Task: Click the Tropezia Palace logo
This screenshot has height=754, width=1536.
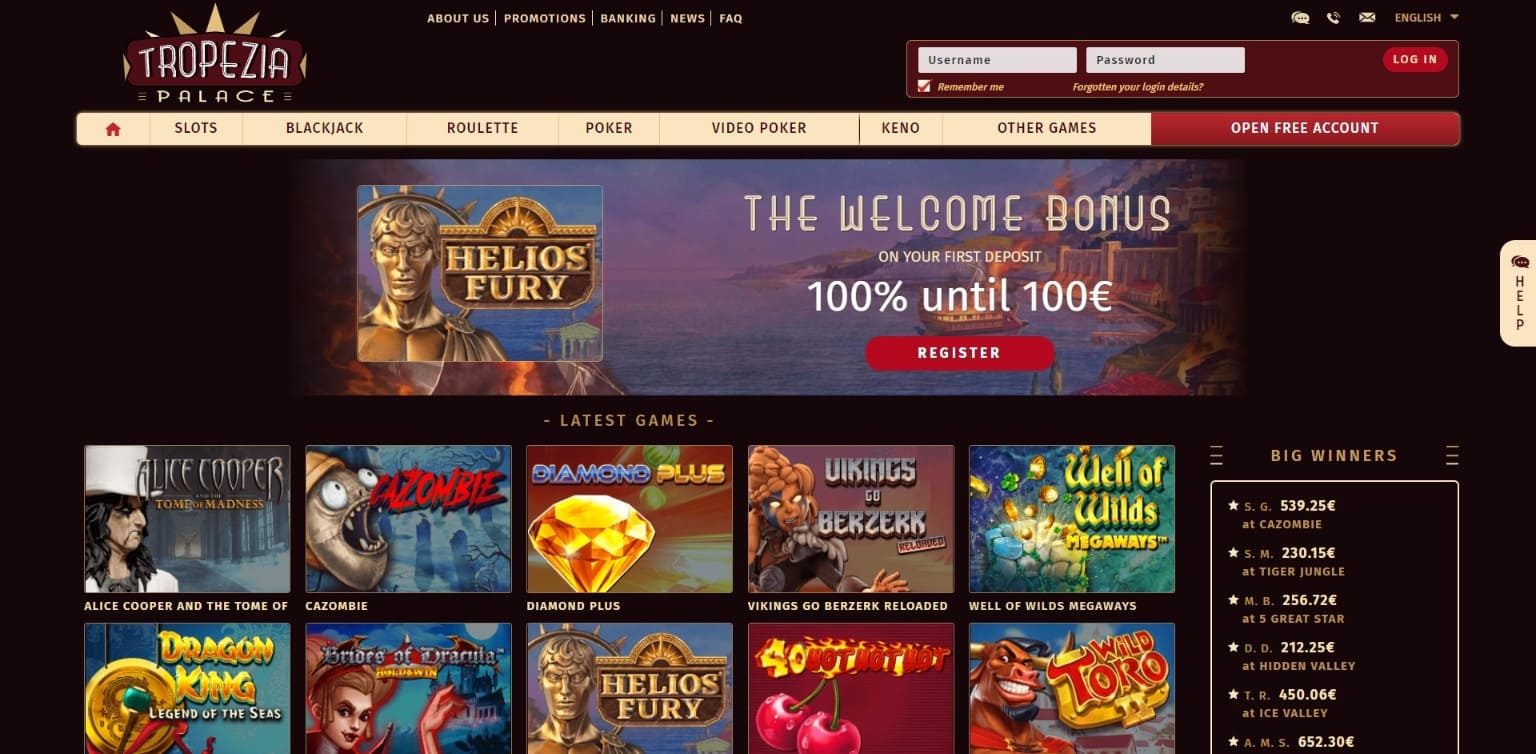Action: pyautogui.click(x=214, y=55)
